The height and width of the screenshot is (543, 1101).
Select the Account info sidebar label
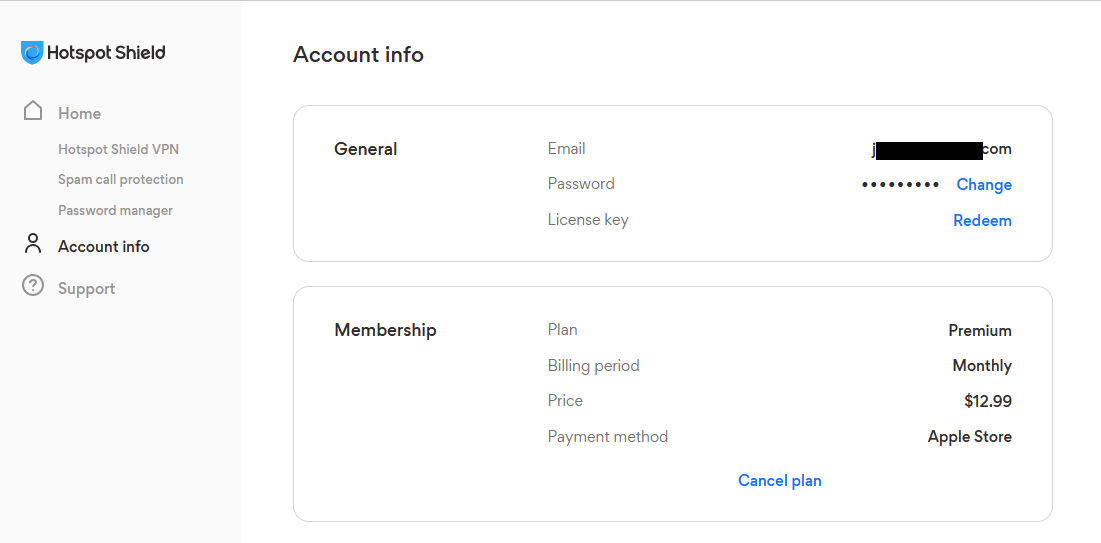(x=104, y=247)
